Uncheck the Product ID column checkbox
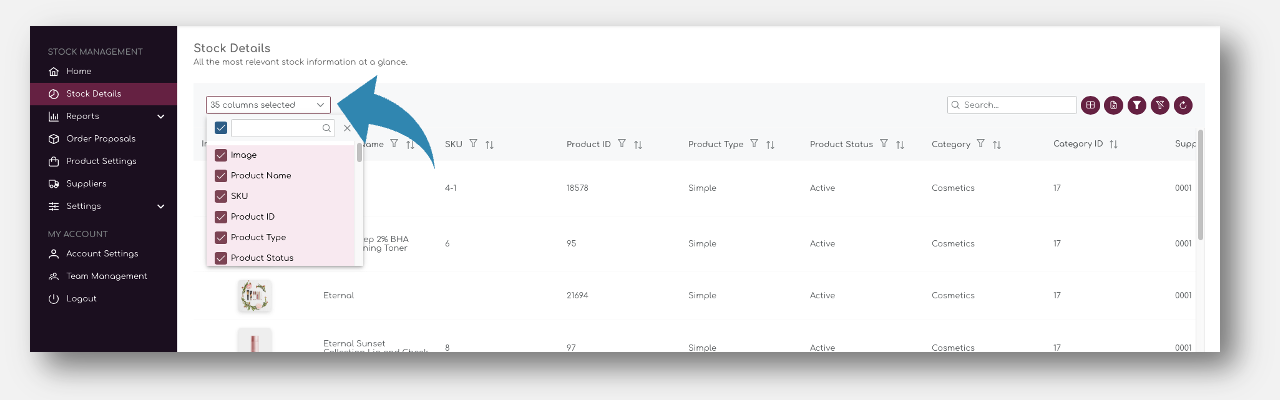This screenshot has width=1280, height=400. (221, 216)
